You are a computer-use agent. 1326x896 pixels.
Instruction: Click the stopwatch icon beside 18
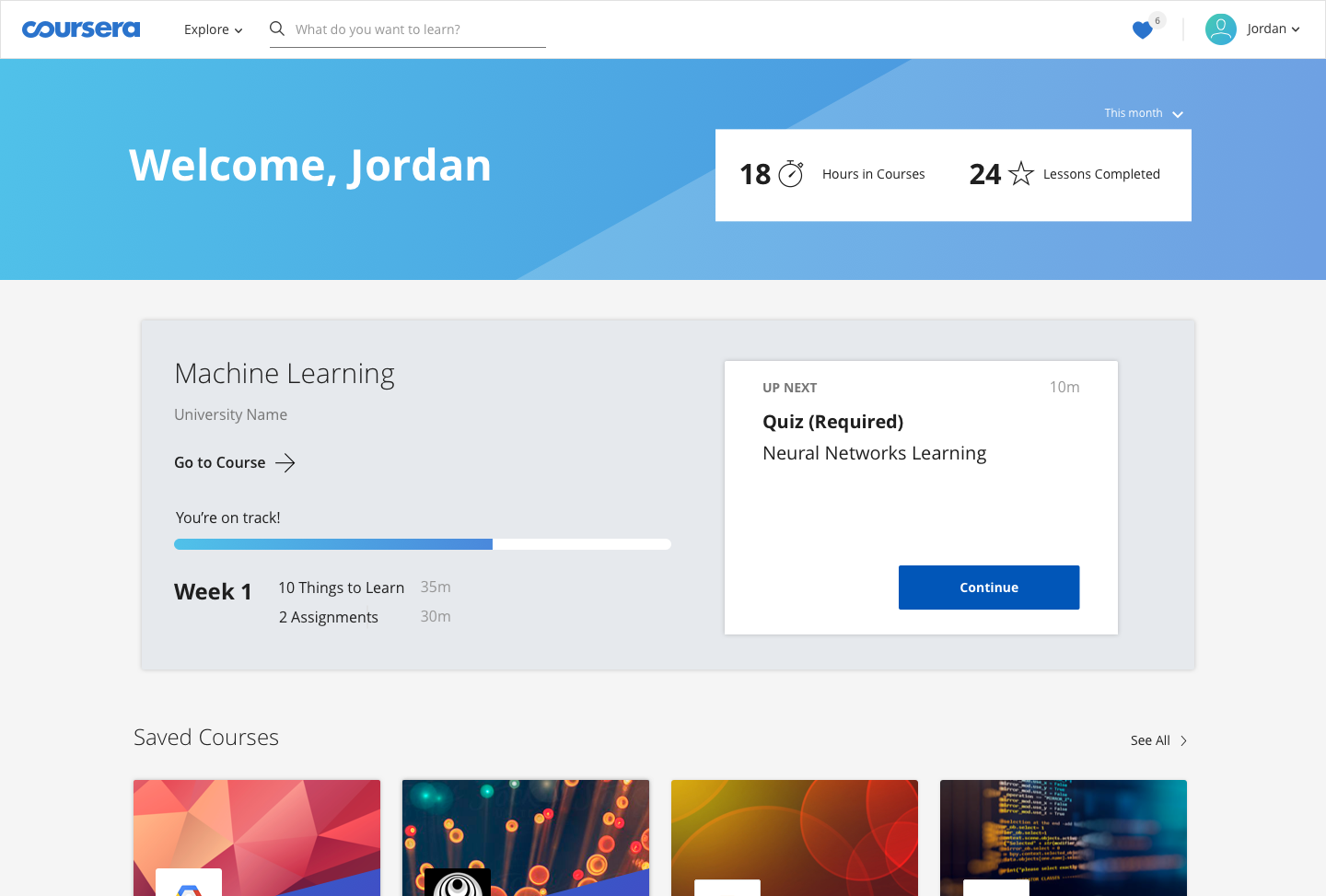[791, 173]
